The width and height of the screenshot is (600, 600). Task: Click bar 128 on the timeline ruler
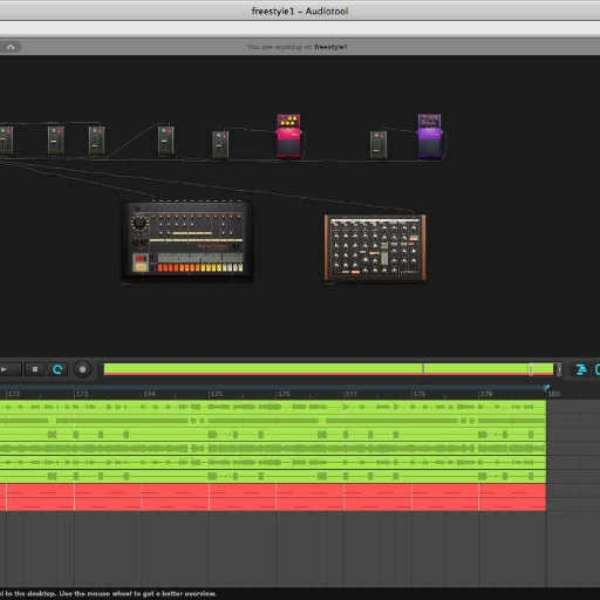419,394
